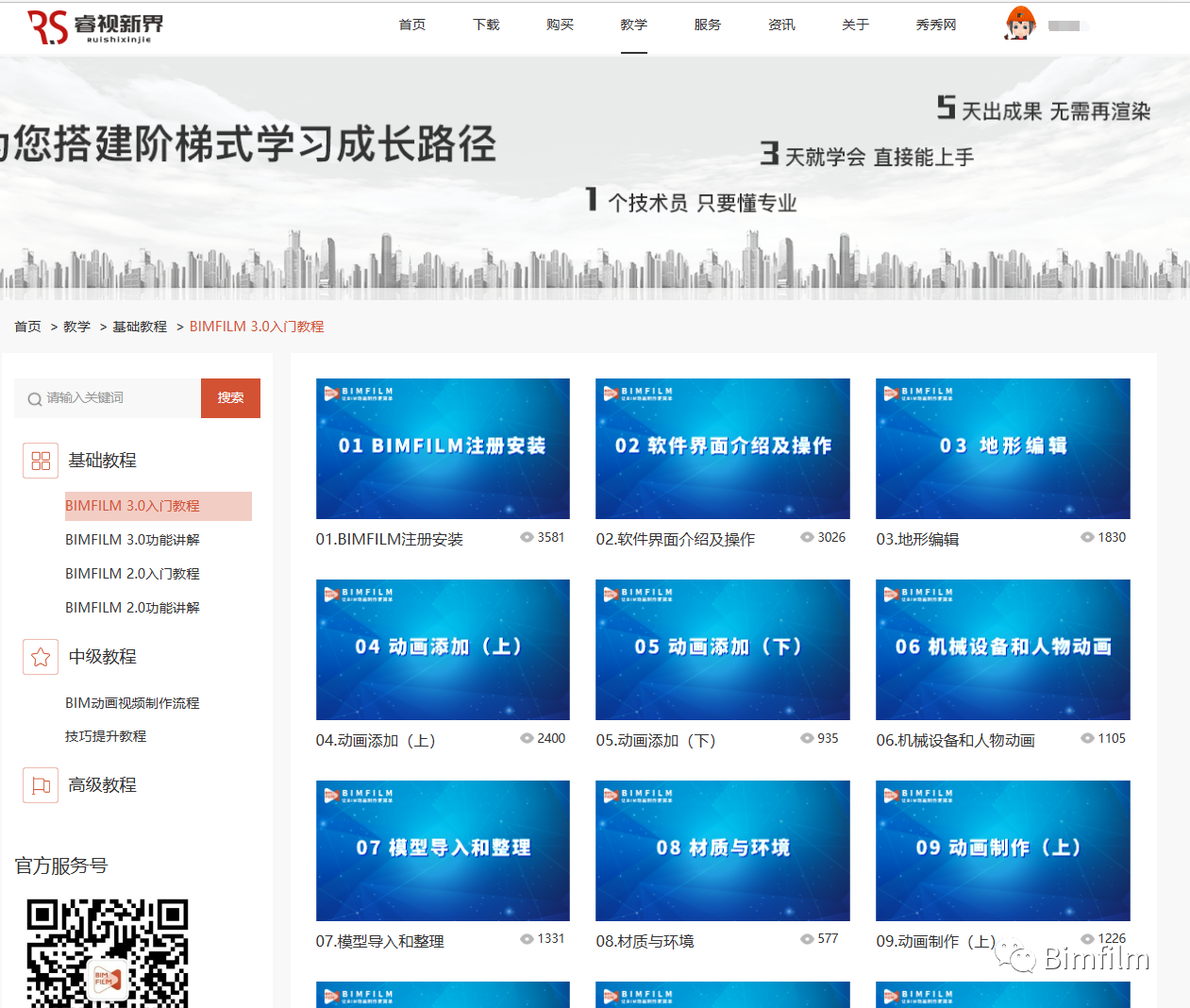Click the eye icon beside 1830 views
Screen dimensions: 1190x1008
1087,537
